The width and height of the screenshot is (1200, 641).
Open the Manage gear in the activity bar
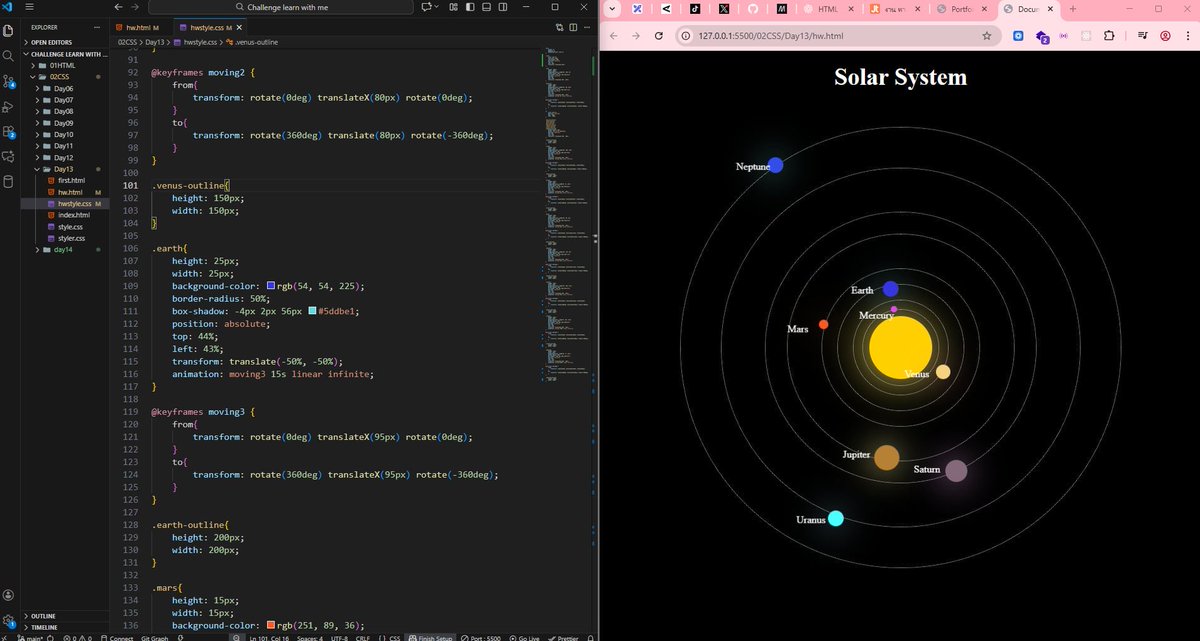pyautogui.click(x=9, y=619)
